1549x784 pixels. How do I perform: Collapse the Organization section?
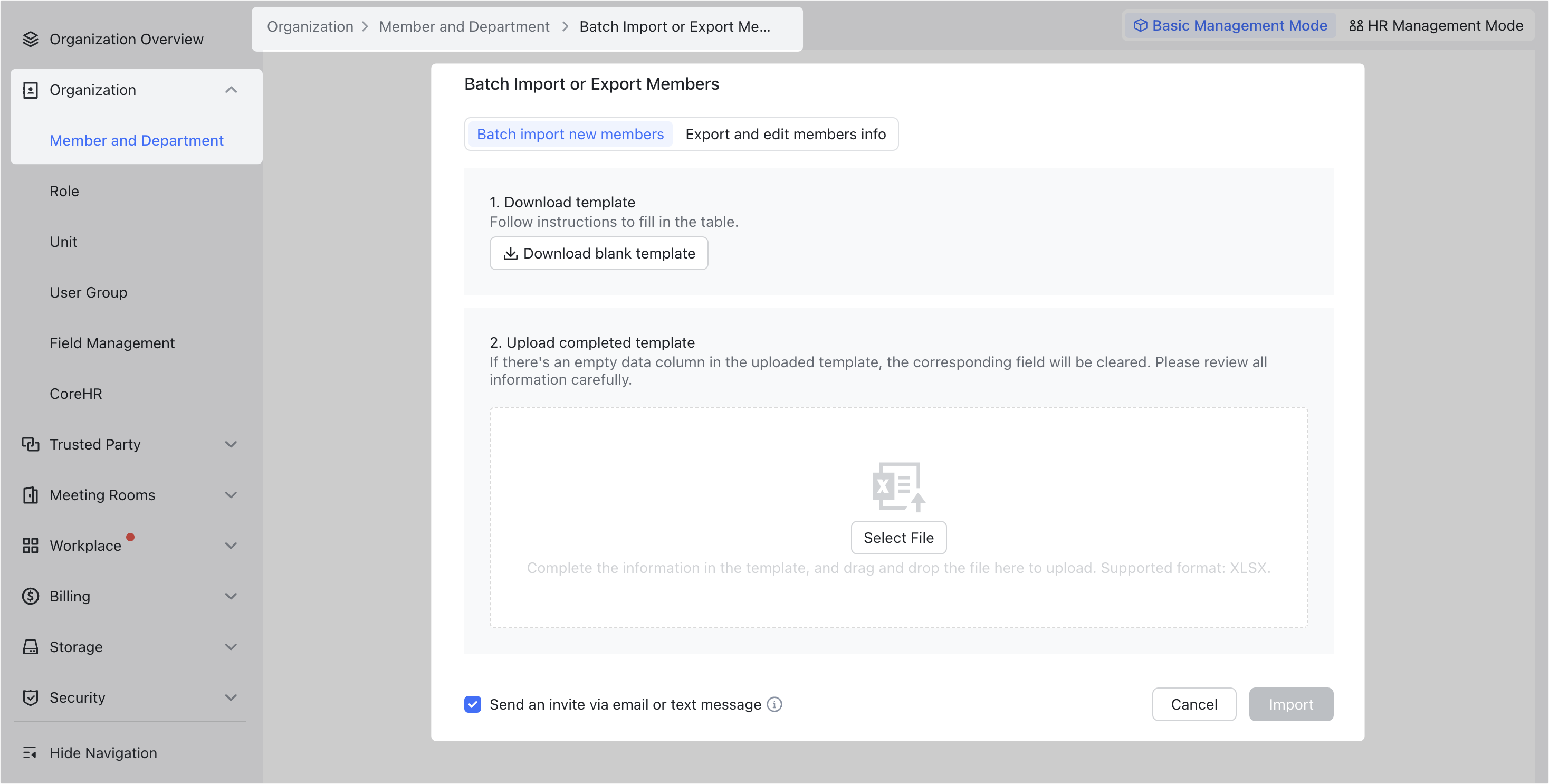point(232,89)
